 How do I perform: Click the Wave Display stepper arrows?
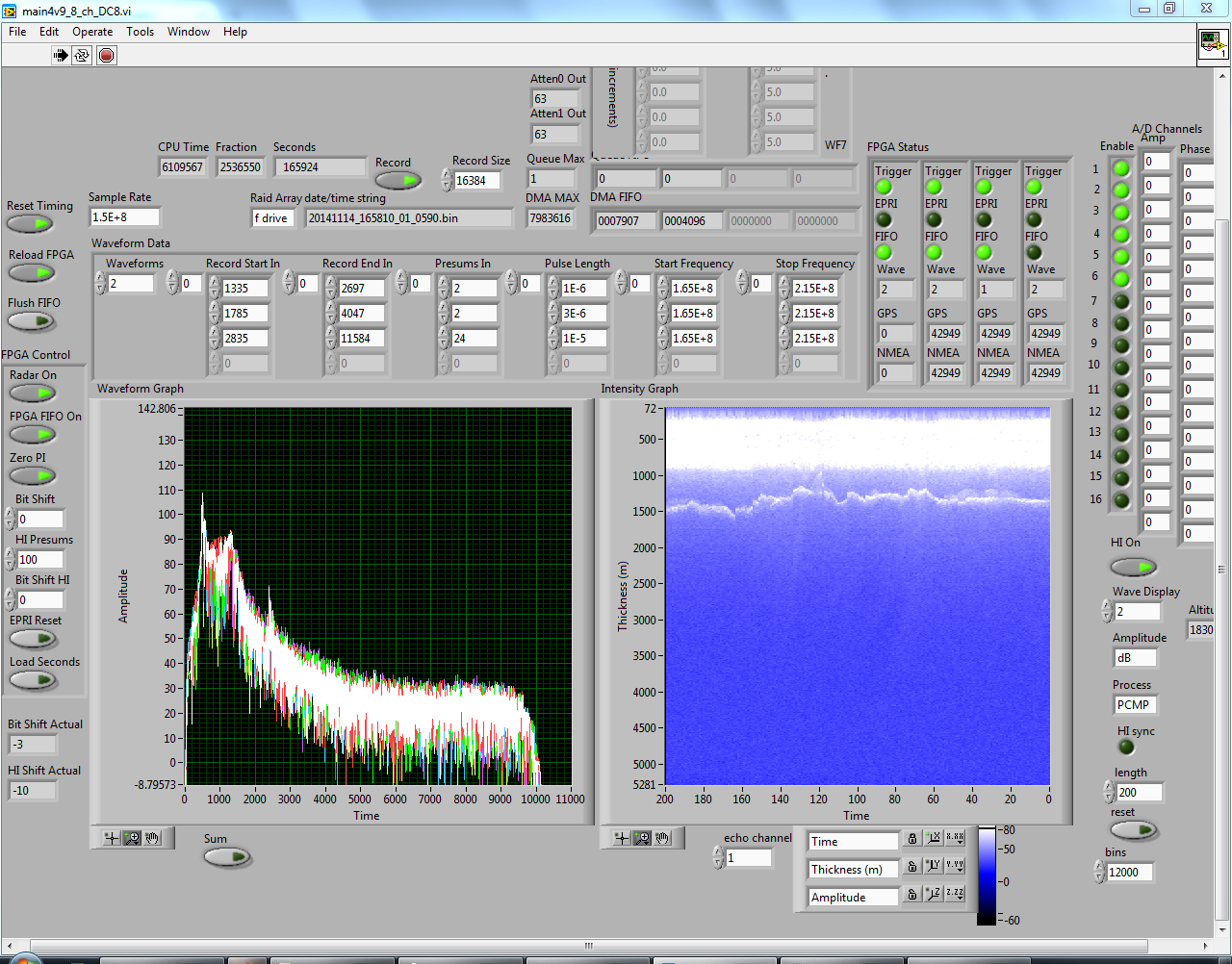pos(1107,611)
